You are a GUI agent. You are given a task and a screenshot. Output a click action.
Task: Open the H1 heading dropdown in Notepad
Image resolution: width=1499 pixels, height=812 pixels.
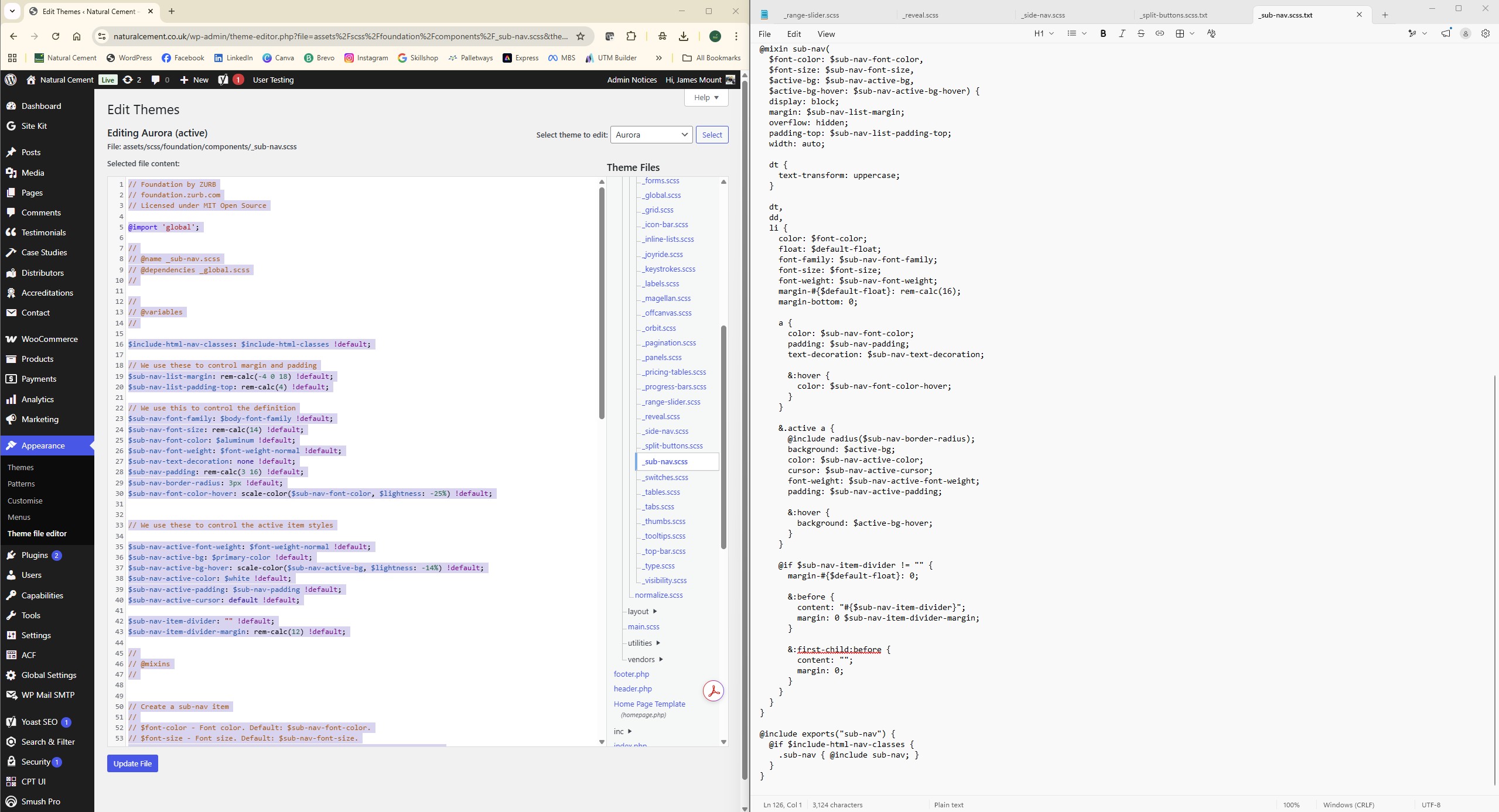coord(1044,33)
